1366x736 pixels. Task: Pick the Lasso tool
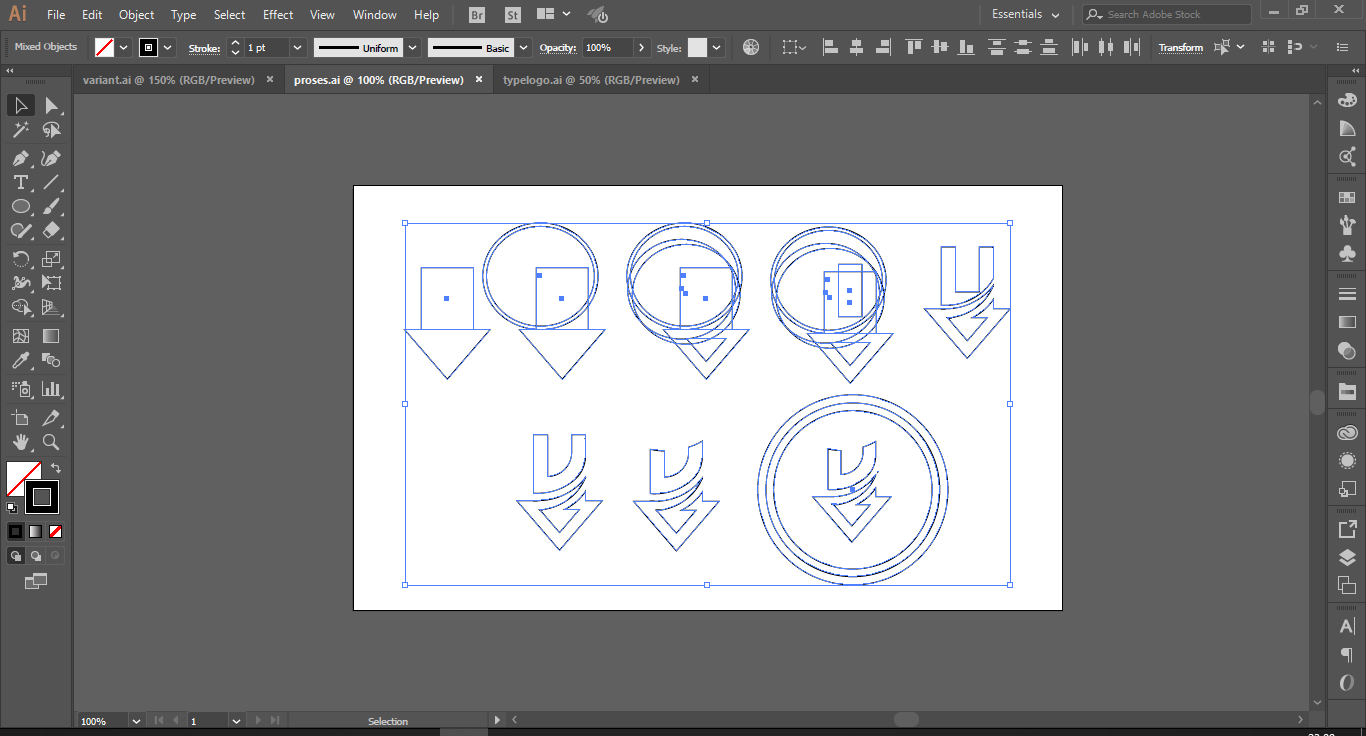52,131
